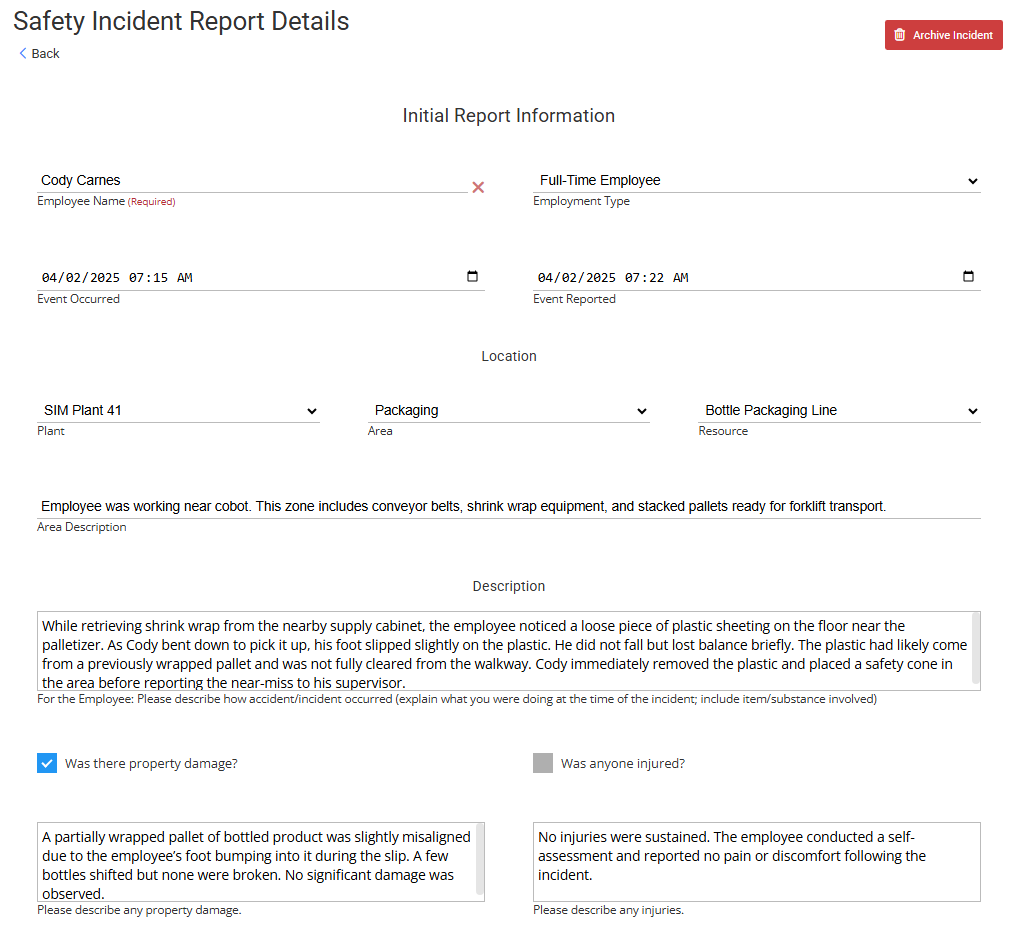1024x930 pixels.
Task: Expand the Employment Type dropdown
Action: (x=756, y=181)
